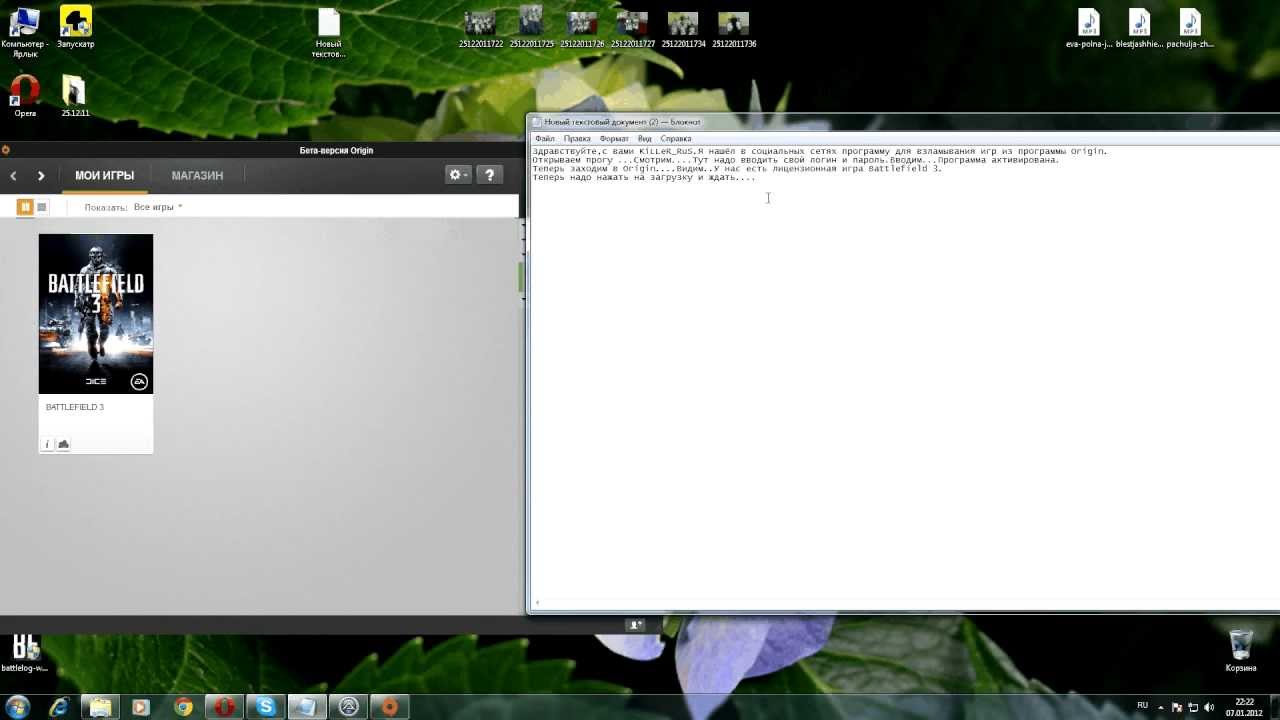Viewport: 1280px width, 720px height.
Task: Select the Запускатр desktop shortcut
Action: click(x=76, y=27)
